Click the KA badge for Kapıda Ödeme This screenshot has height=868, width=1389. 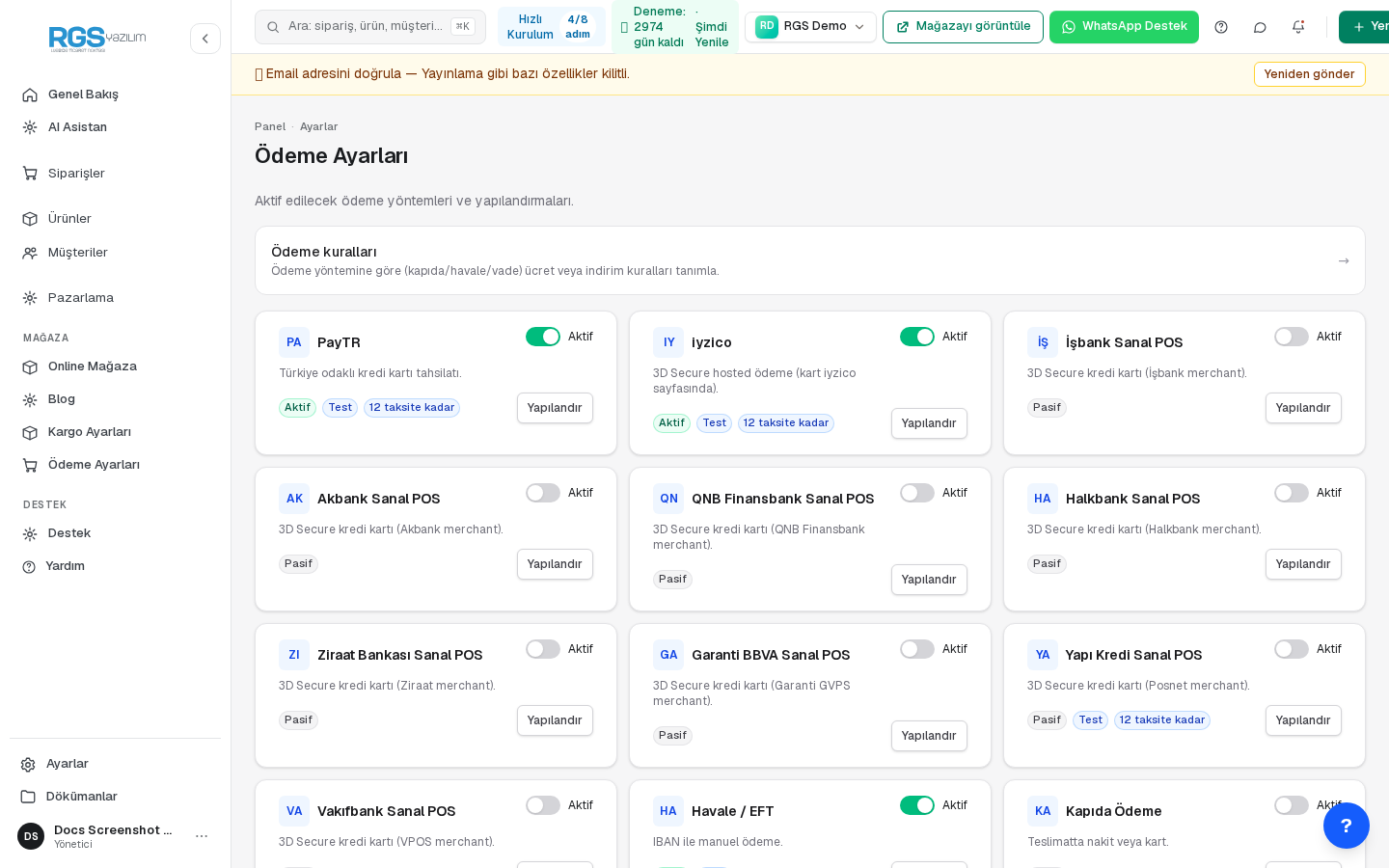coord(1043,811)
